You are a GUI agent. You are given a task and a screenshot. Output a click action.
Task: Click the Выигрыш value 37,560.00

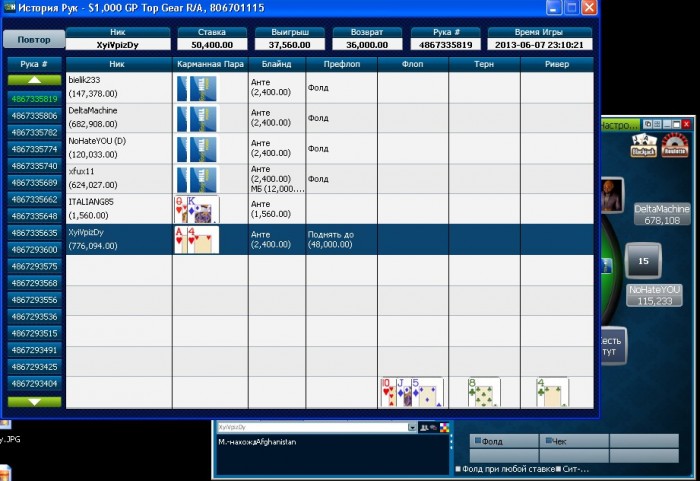(x=290, y=45)
